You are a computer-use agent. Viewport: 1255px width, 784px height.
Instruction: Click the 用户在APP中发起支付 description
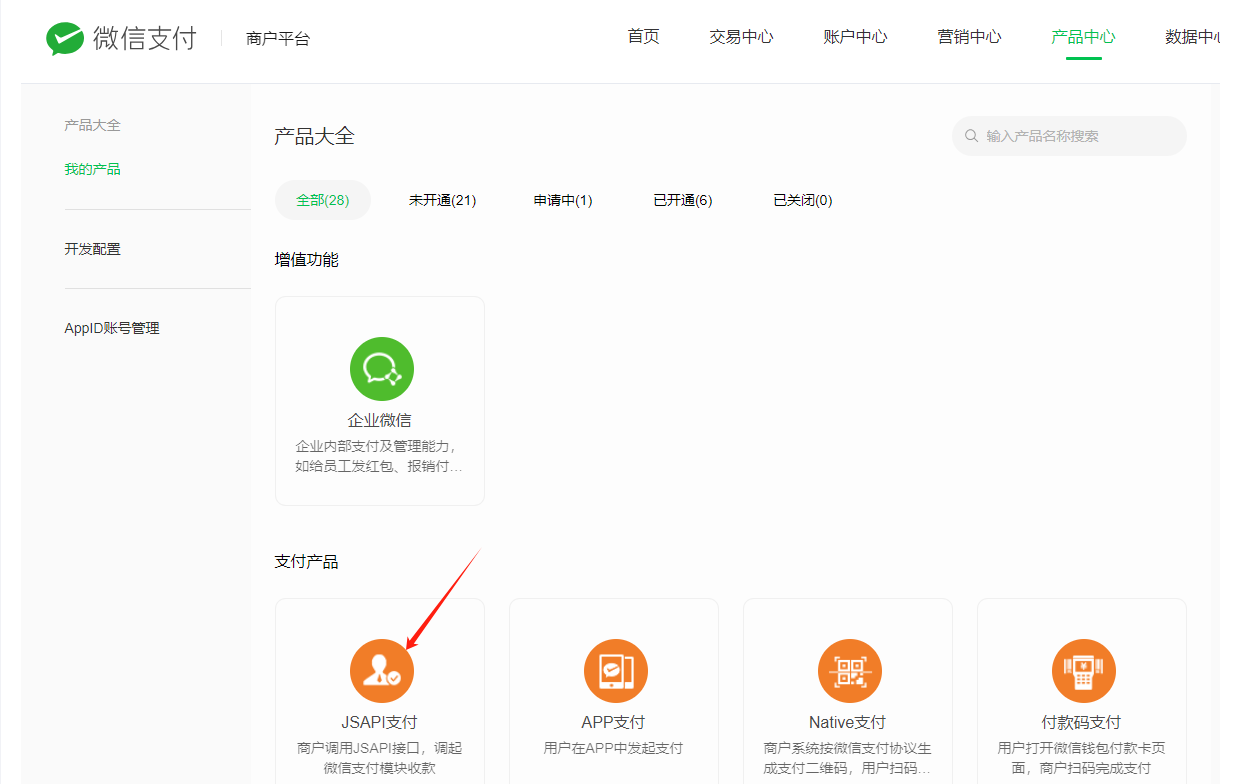[x=613, y=748]
